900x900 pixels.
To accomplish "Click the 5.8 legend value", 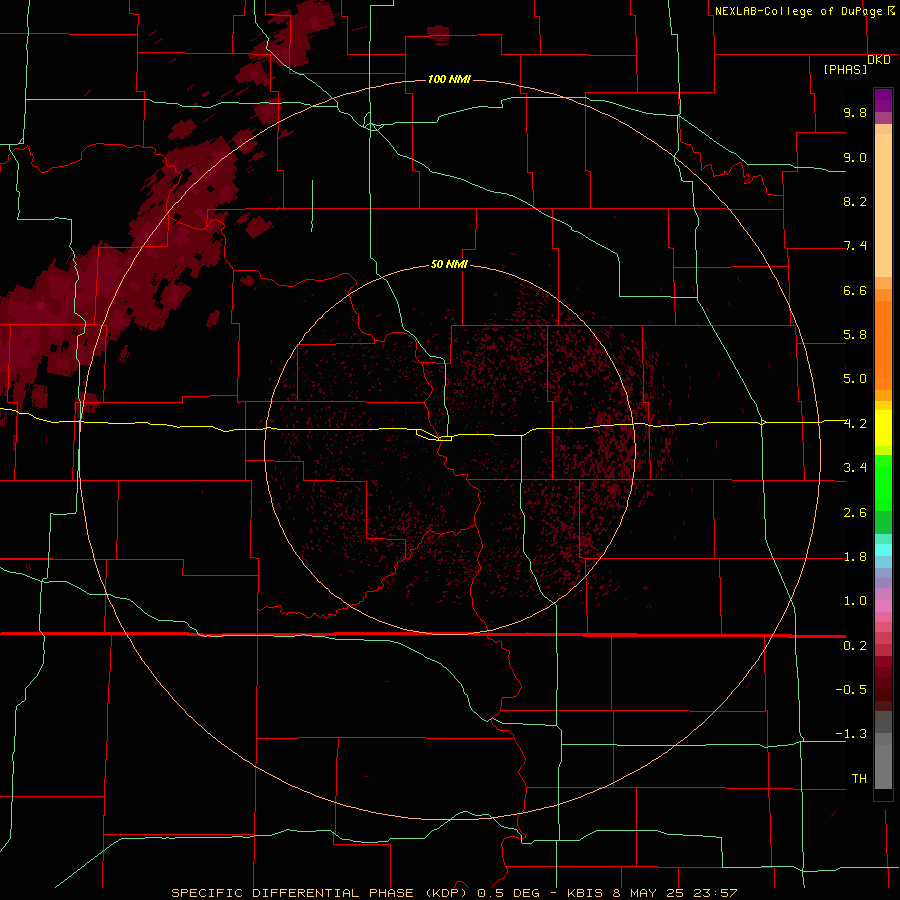I will 855,335.
